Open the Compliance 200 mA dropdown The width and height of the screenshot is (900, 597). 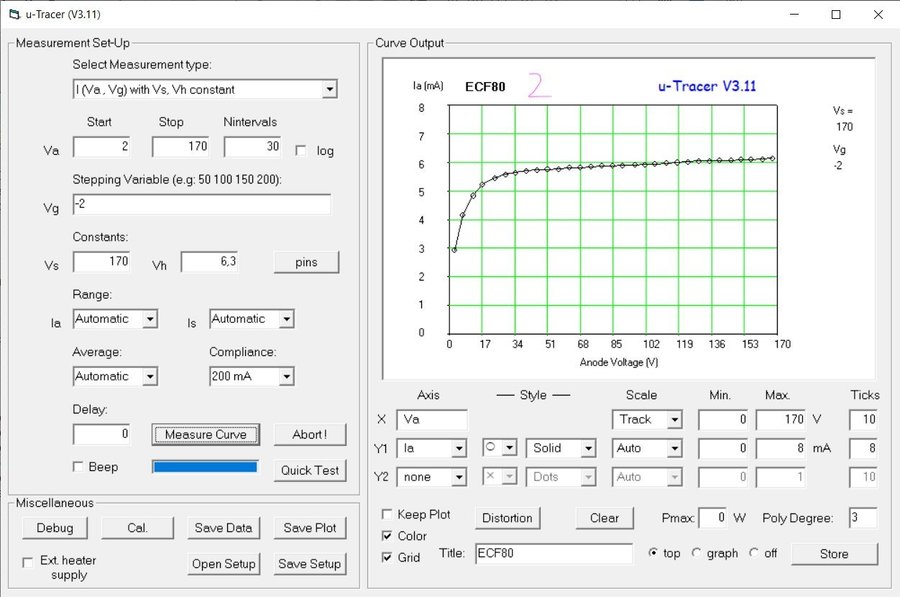[x=286, y=377]
